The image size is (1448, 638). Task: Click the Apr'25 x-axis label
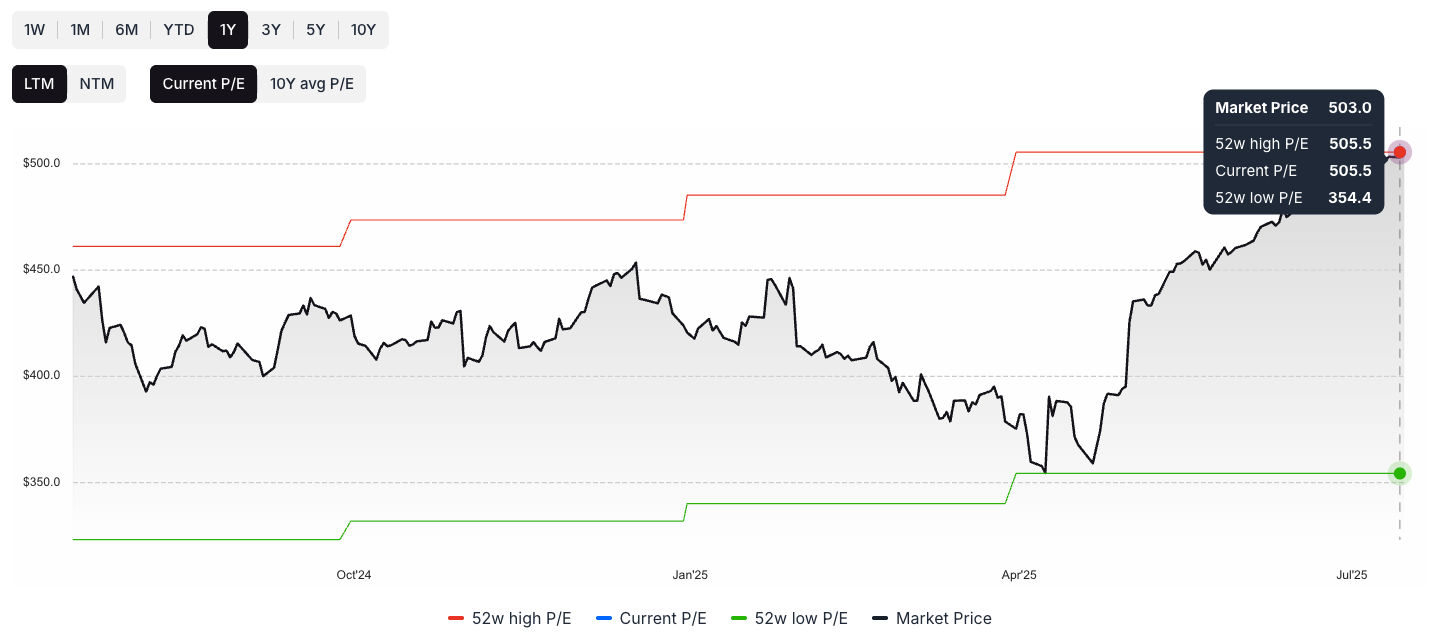pos(1019,575)
